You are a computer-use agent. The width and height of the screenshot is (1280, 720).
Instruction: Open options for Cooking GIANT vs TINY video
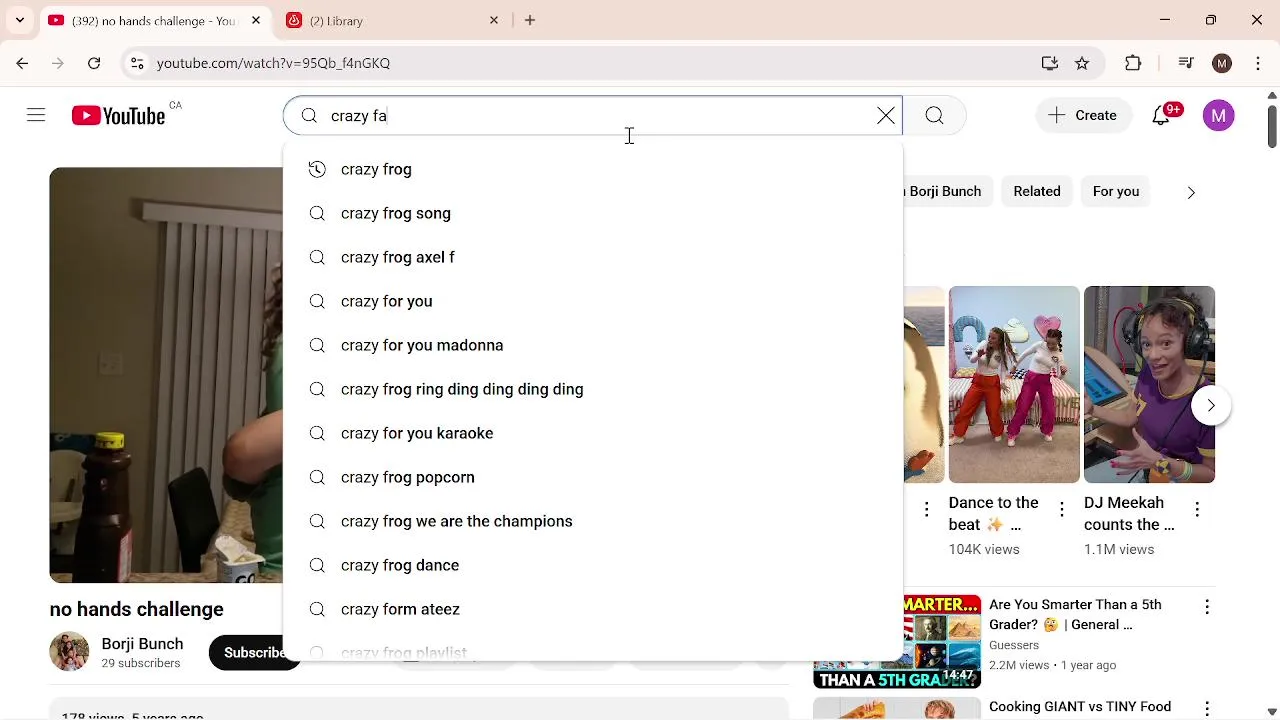[1207, 709]
